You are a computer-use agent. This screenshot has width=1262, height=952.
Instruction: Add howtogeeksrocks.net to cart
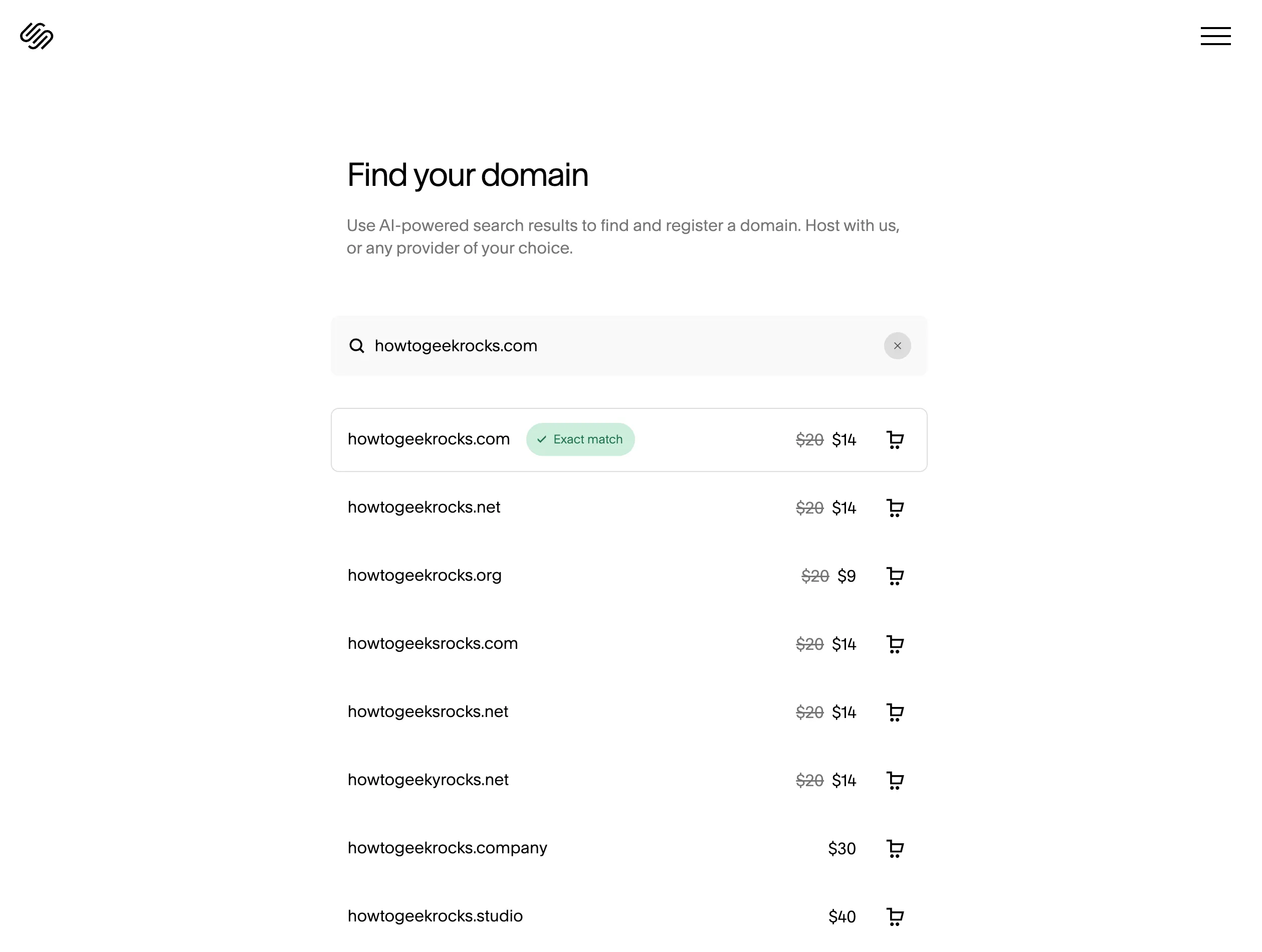click(895, 712)
